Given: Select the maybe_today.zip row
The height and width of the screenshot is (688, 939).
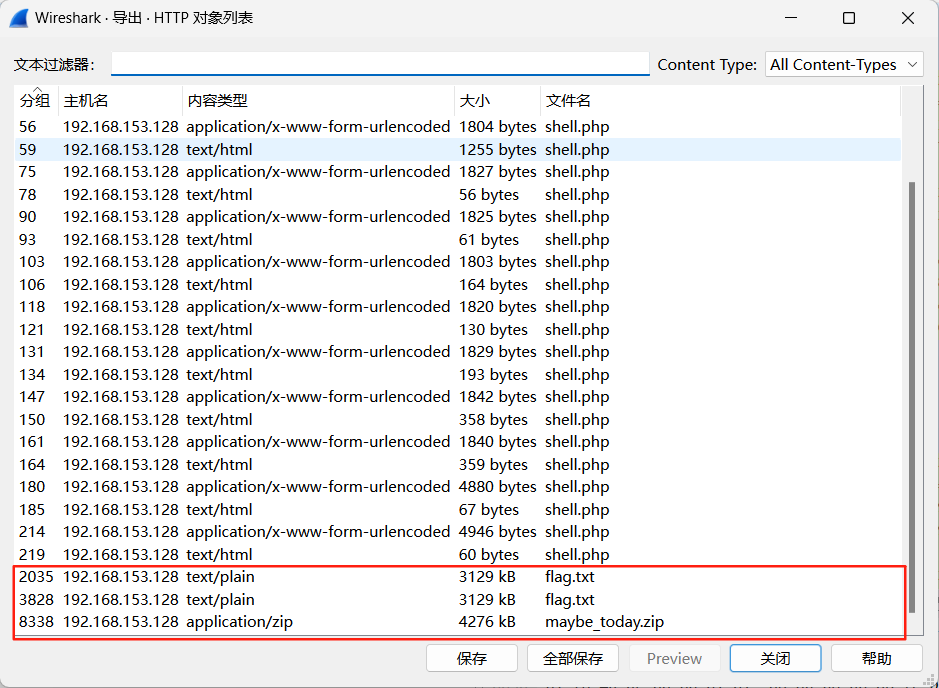Looking at the screenshot, I should click(604, 622).
